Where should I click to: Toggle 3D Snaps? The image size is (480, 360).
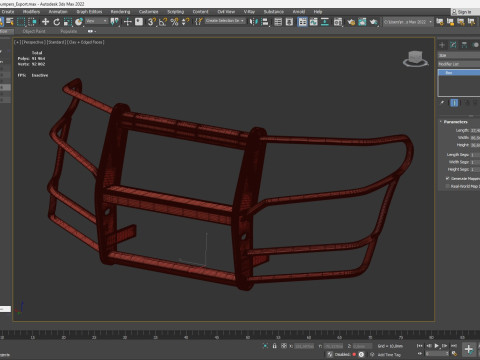(152, 22)
